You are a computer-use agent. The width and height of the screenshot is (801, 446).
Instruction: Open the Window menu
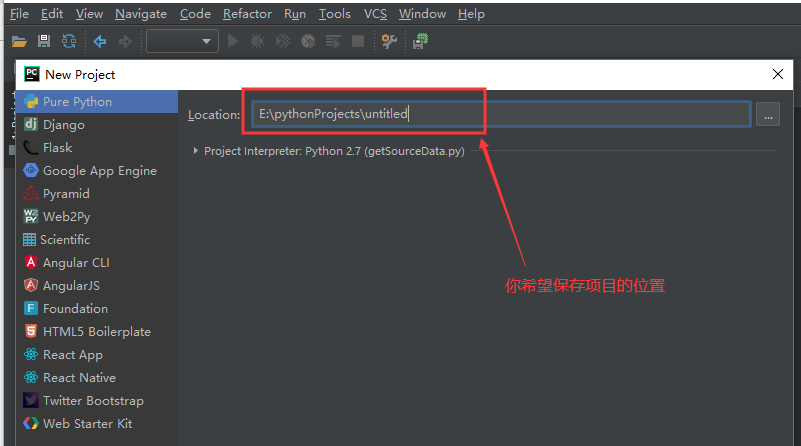[x=422, y=14]
